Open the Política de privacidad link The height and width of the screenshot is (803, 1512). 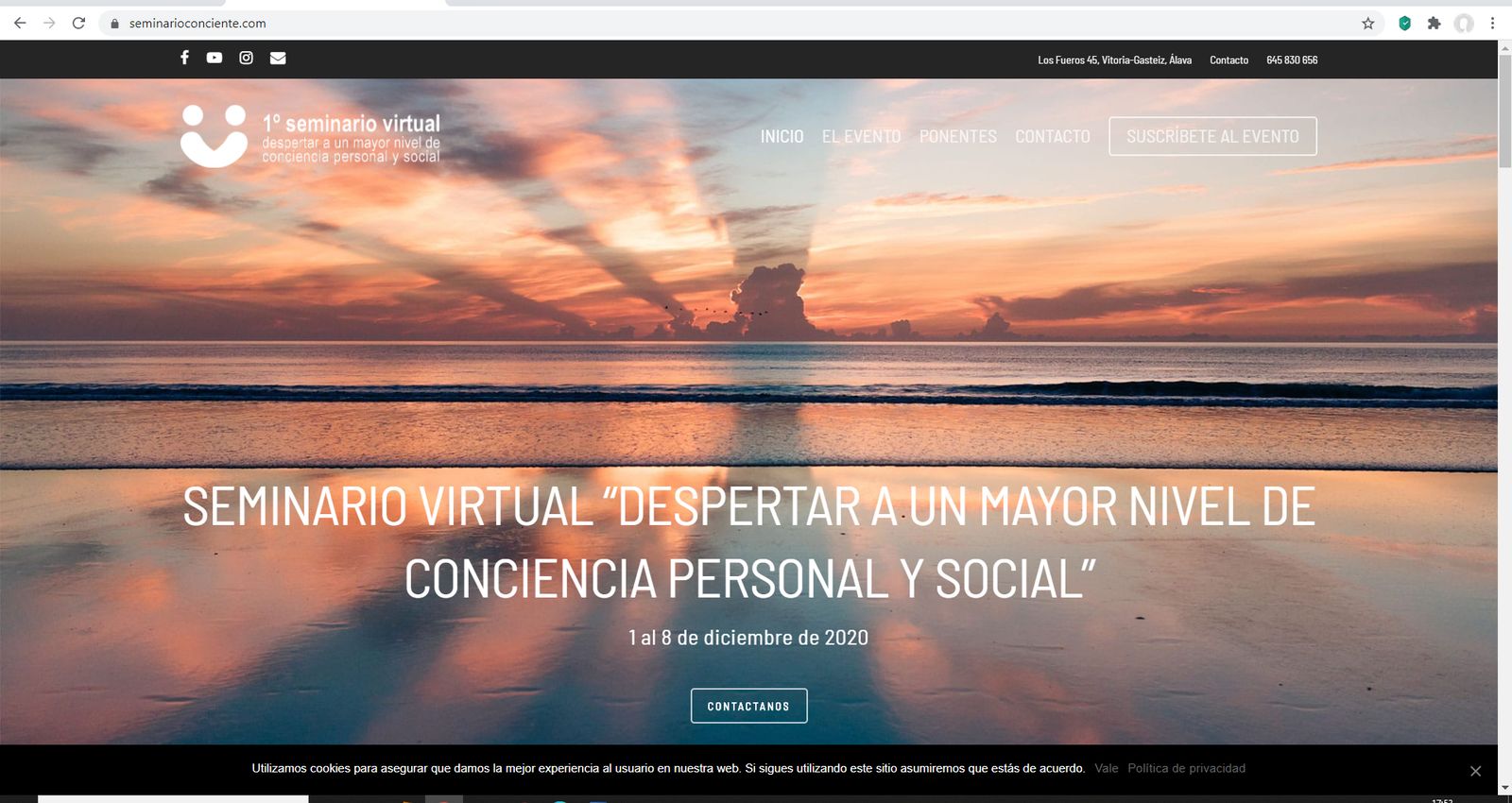coord(1186,768)
